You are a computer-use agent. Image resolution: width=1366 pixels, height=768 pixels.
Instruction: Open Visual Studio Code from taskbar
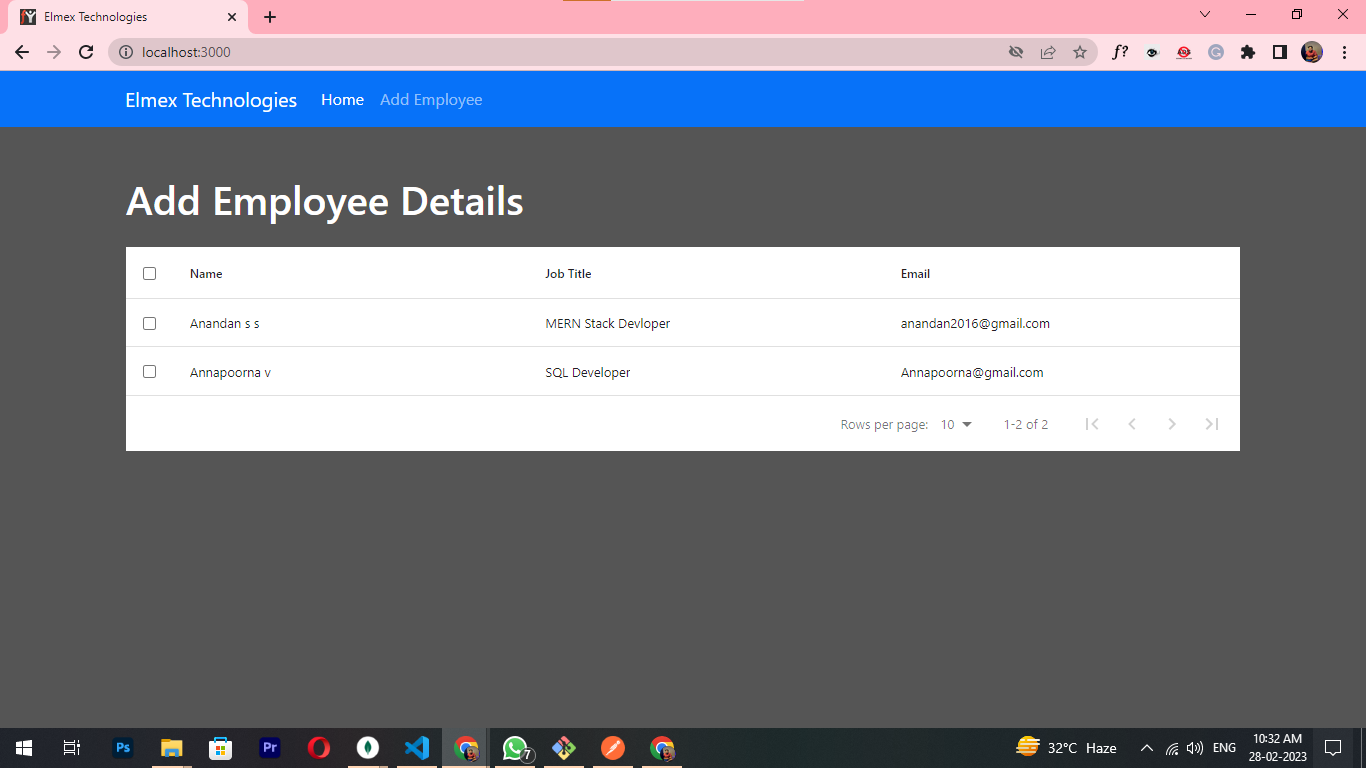point(417,748)
